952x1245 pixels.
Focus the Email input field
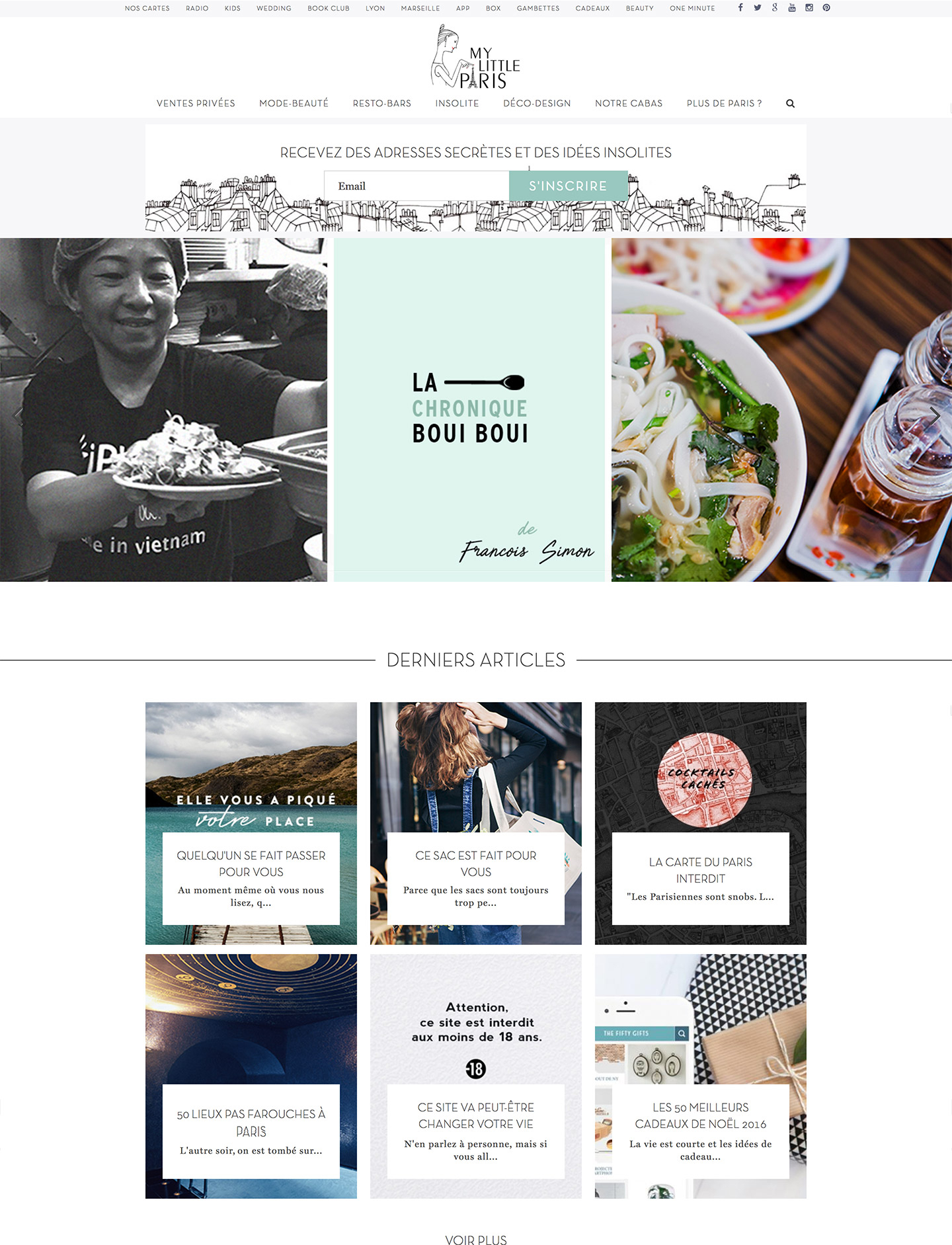point(416,186)
